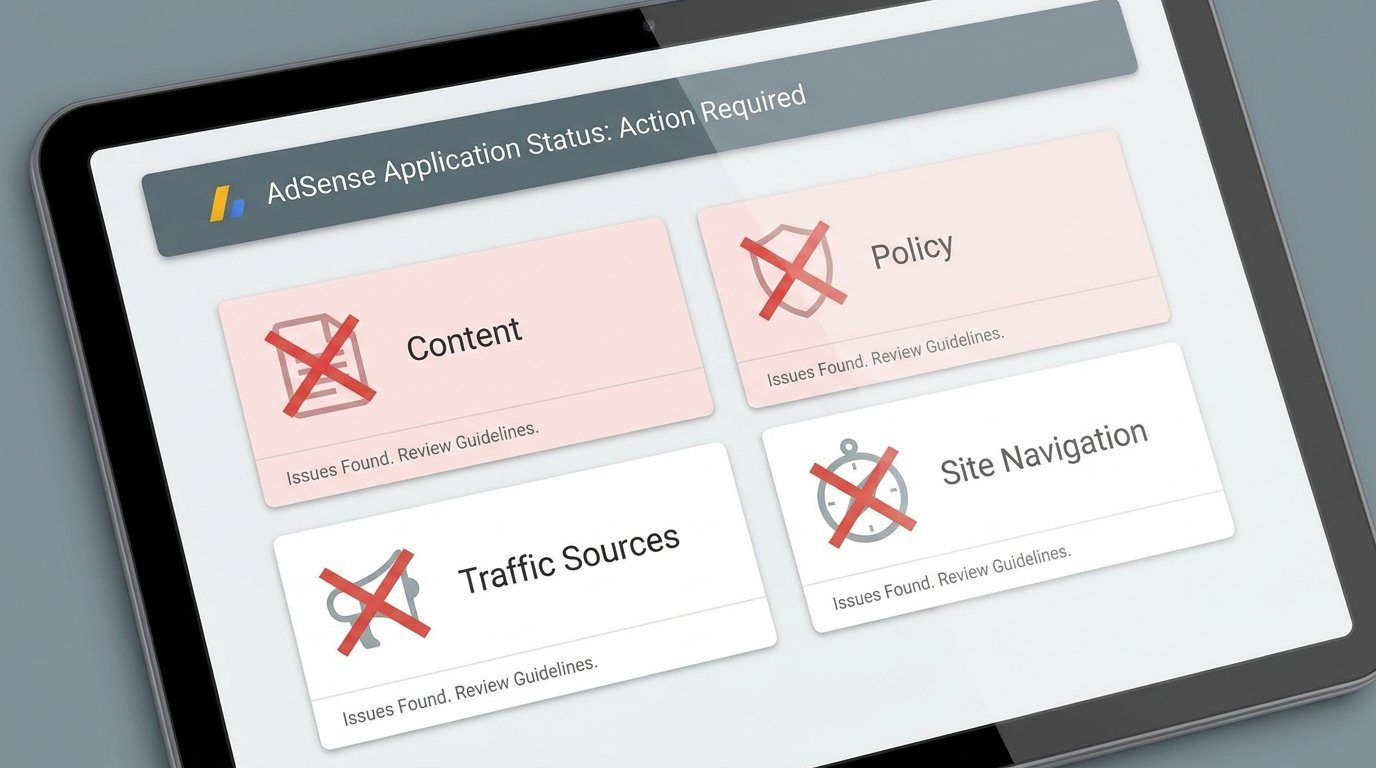Click the crossed-out shield icon on Policy card
The width and height of the screenshot is (1376, 768).
pyautogui.click(x=793, y=270)
